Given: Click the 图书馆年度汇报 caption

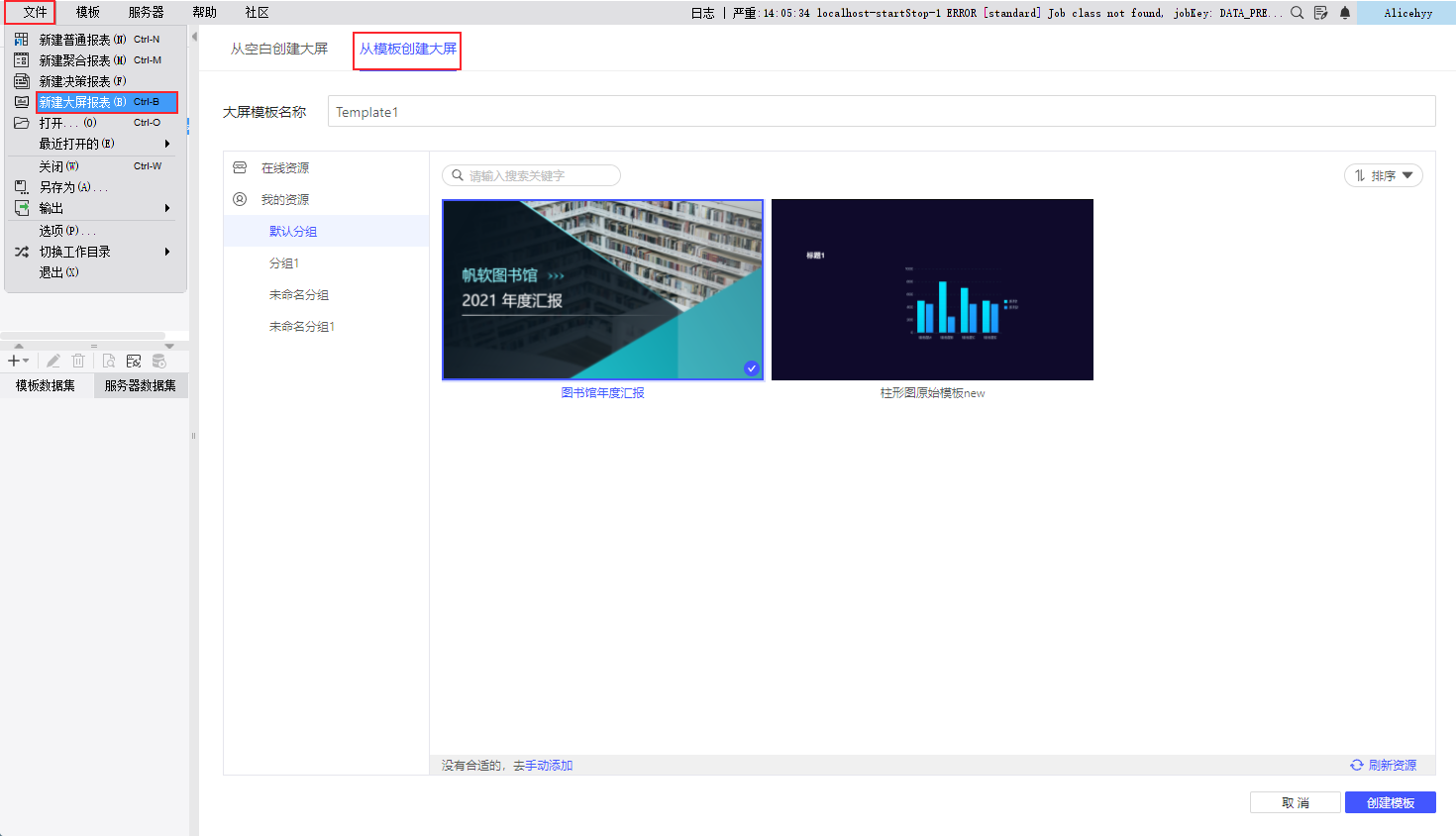Looking at the screenshot, I should tap(602, 393).
